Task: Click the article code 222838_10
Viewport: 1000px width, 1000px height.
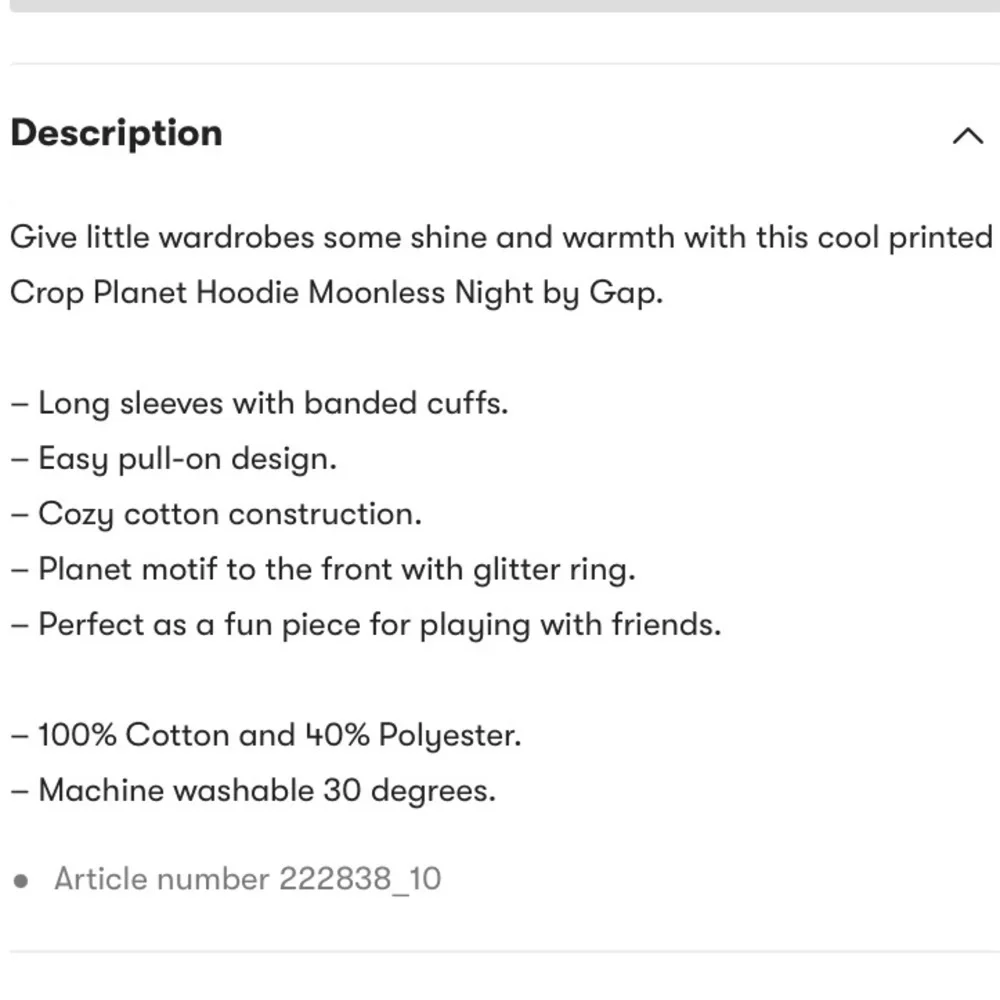Action: click(x=360, y=879)
